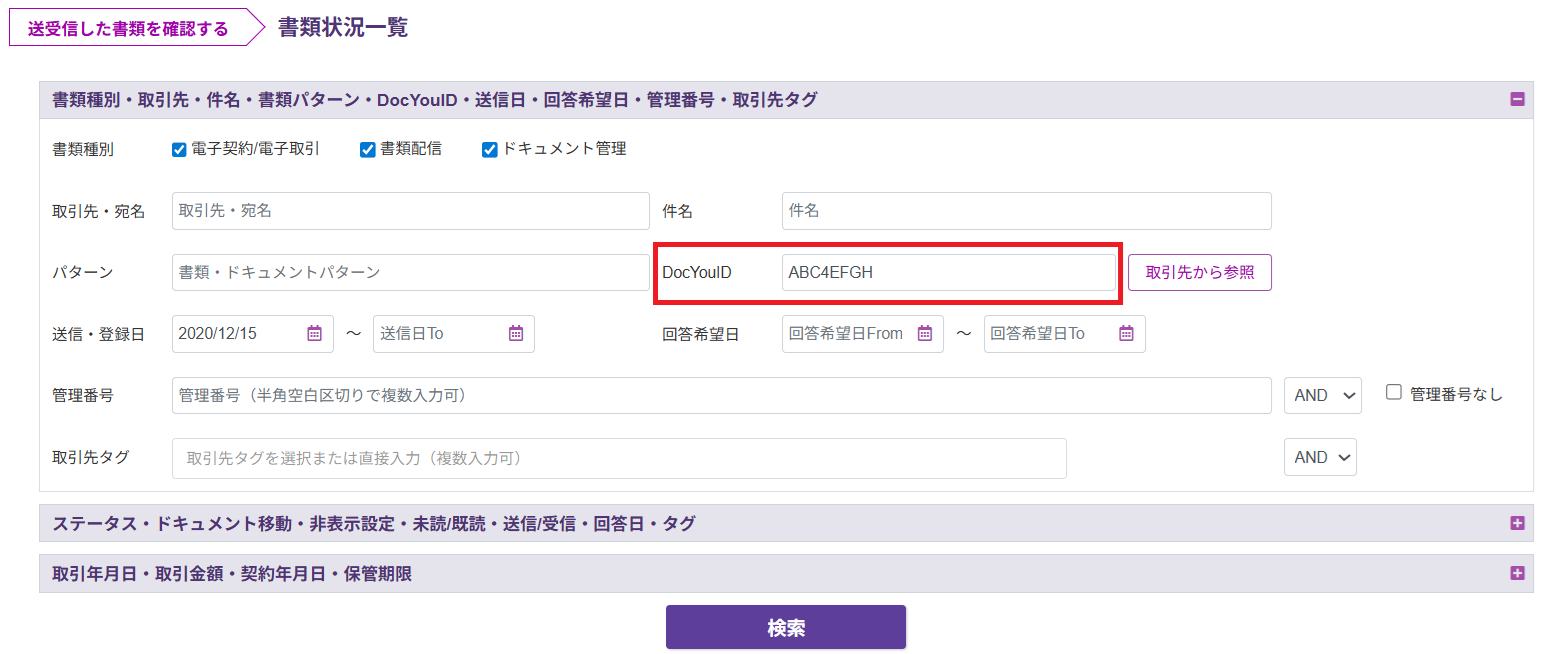Open AND dropdown beside 管理番号 field
1544x654 pixels.
[1323, 395]
